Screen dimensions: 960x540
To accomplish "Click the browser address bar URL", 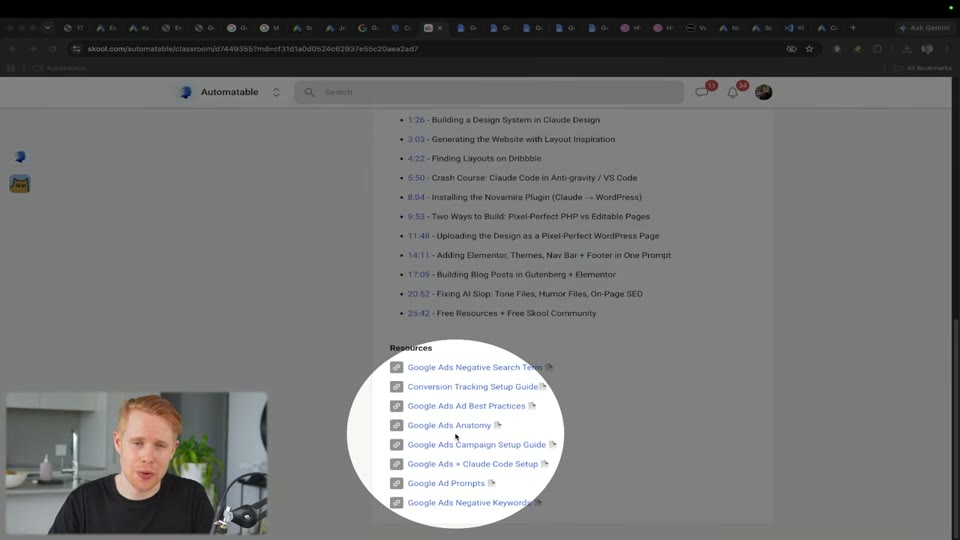I will [x=253, y=49].
